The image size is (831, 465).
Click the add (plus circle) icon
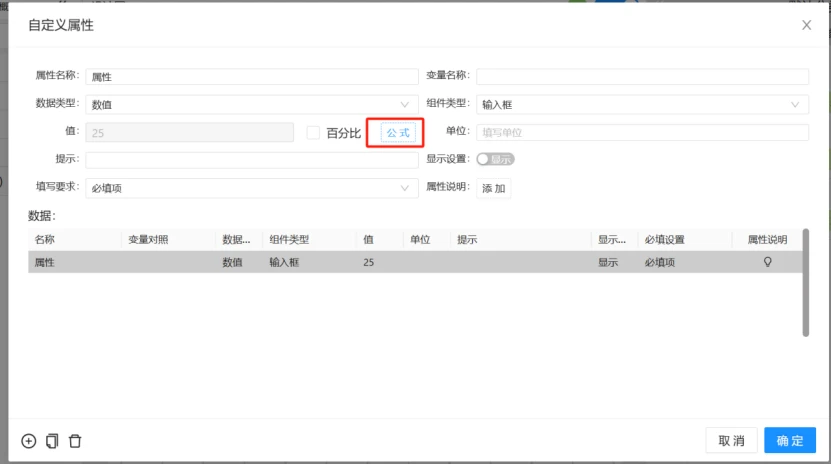click(29, 441)
